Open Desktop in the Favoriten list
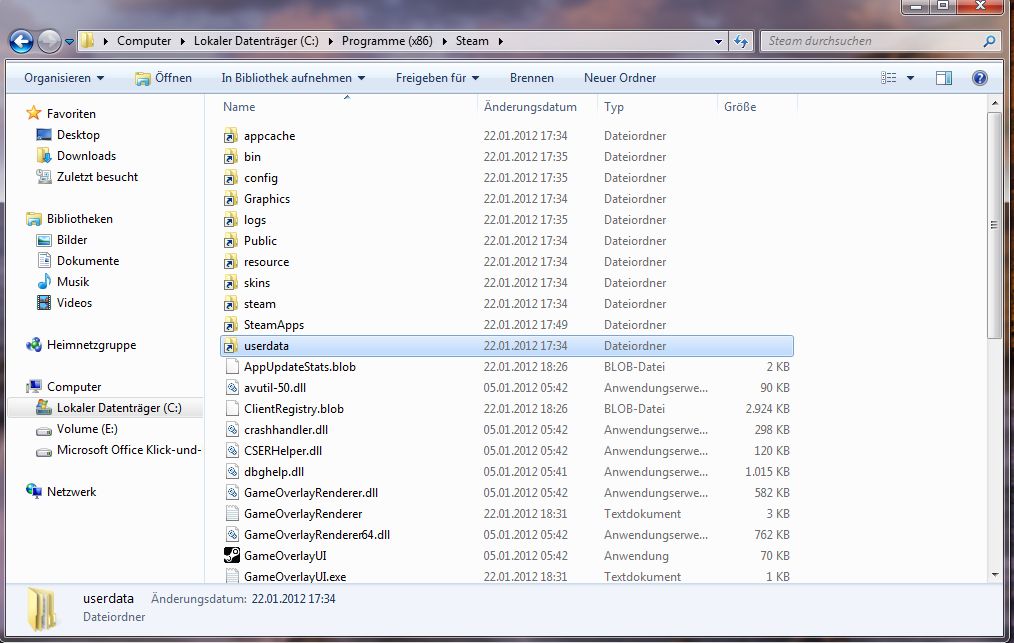 (78, 135)
